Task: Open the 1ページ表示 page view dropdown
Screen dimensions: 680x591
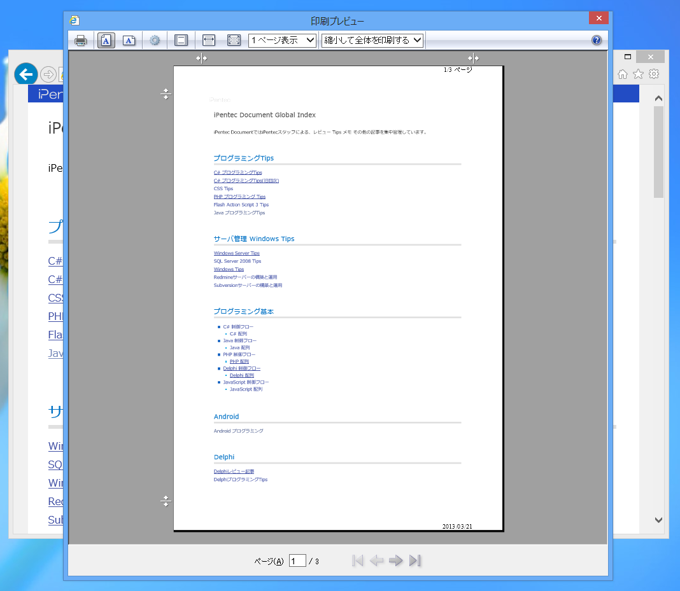Action: pos(282,40)
